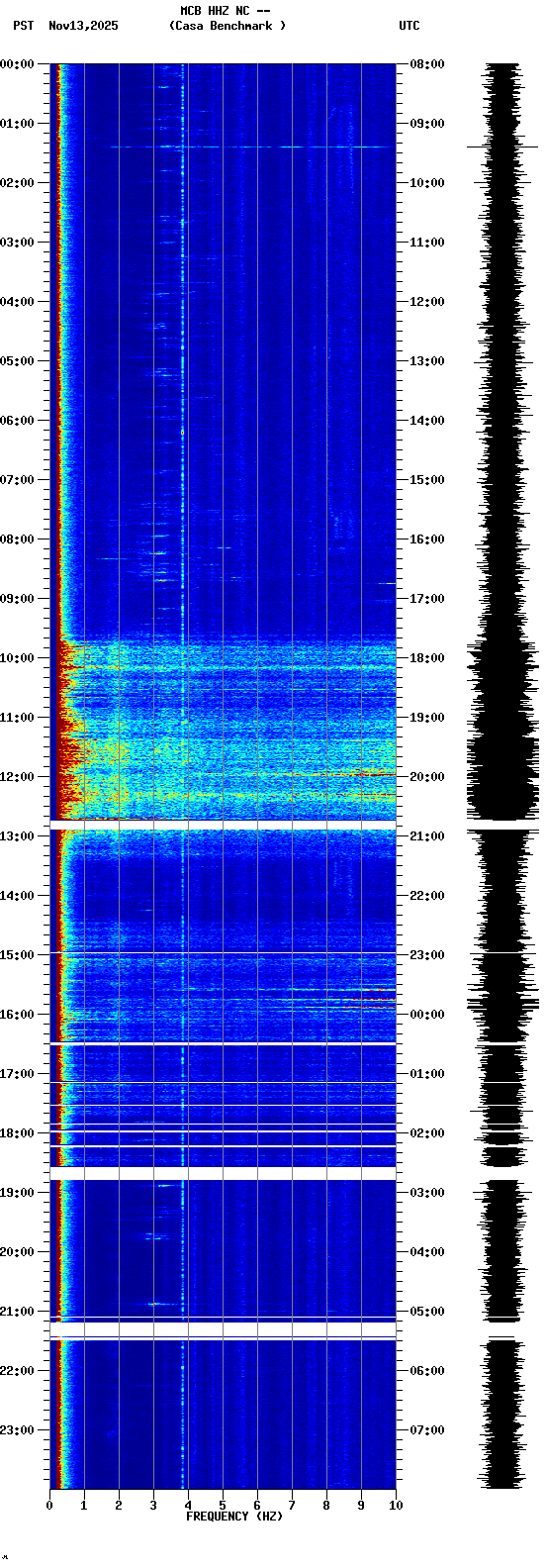
Task: Click the PST time label '01:00'
Action: coord(17,124)
